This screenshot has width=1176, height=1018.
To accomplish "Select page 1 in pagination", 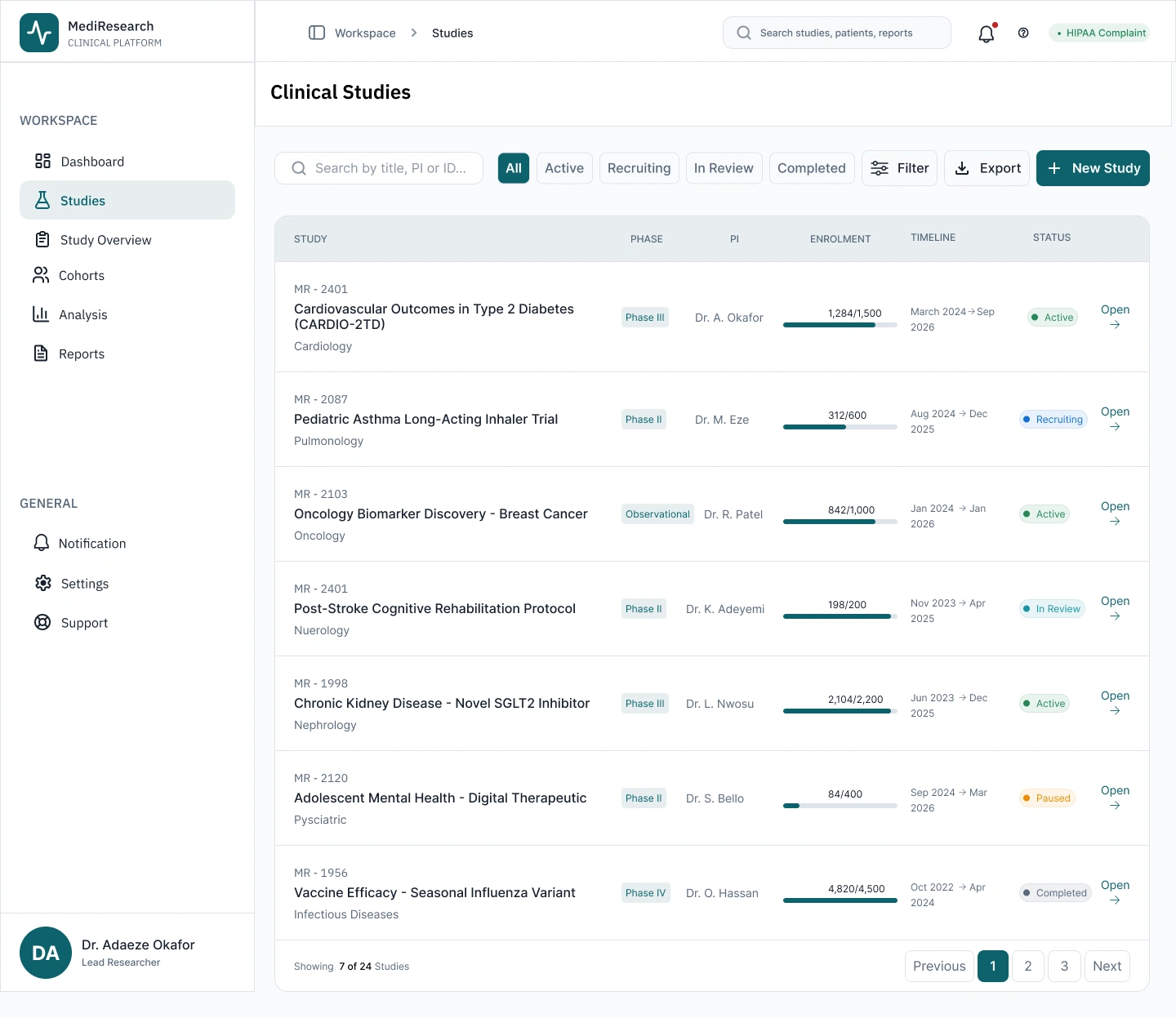I will tap(993, 966).
